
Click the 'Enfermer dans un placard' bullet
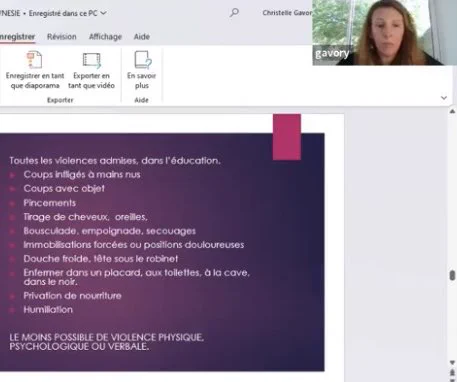(137, 277)
